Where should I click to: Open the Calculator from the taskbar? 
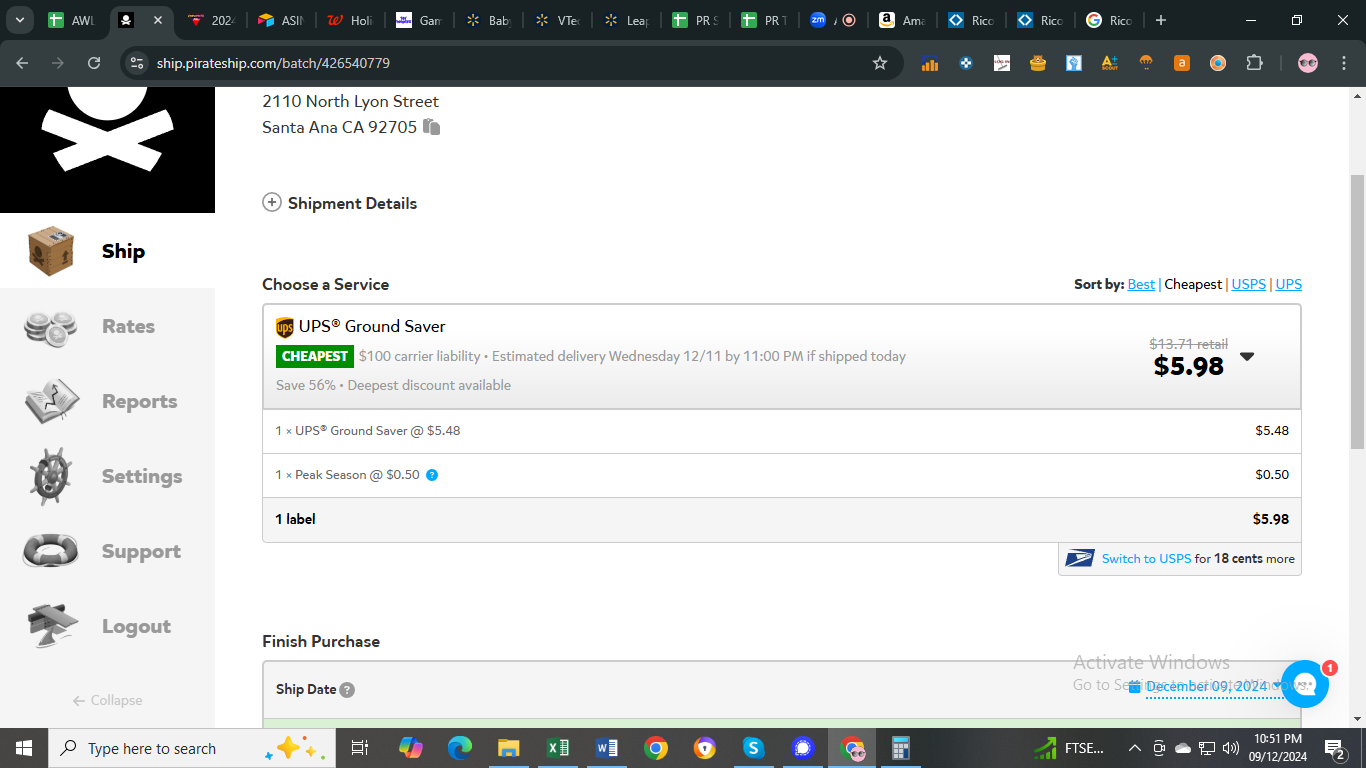[x=901, y=748]
